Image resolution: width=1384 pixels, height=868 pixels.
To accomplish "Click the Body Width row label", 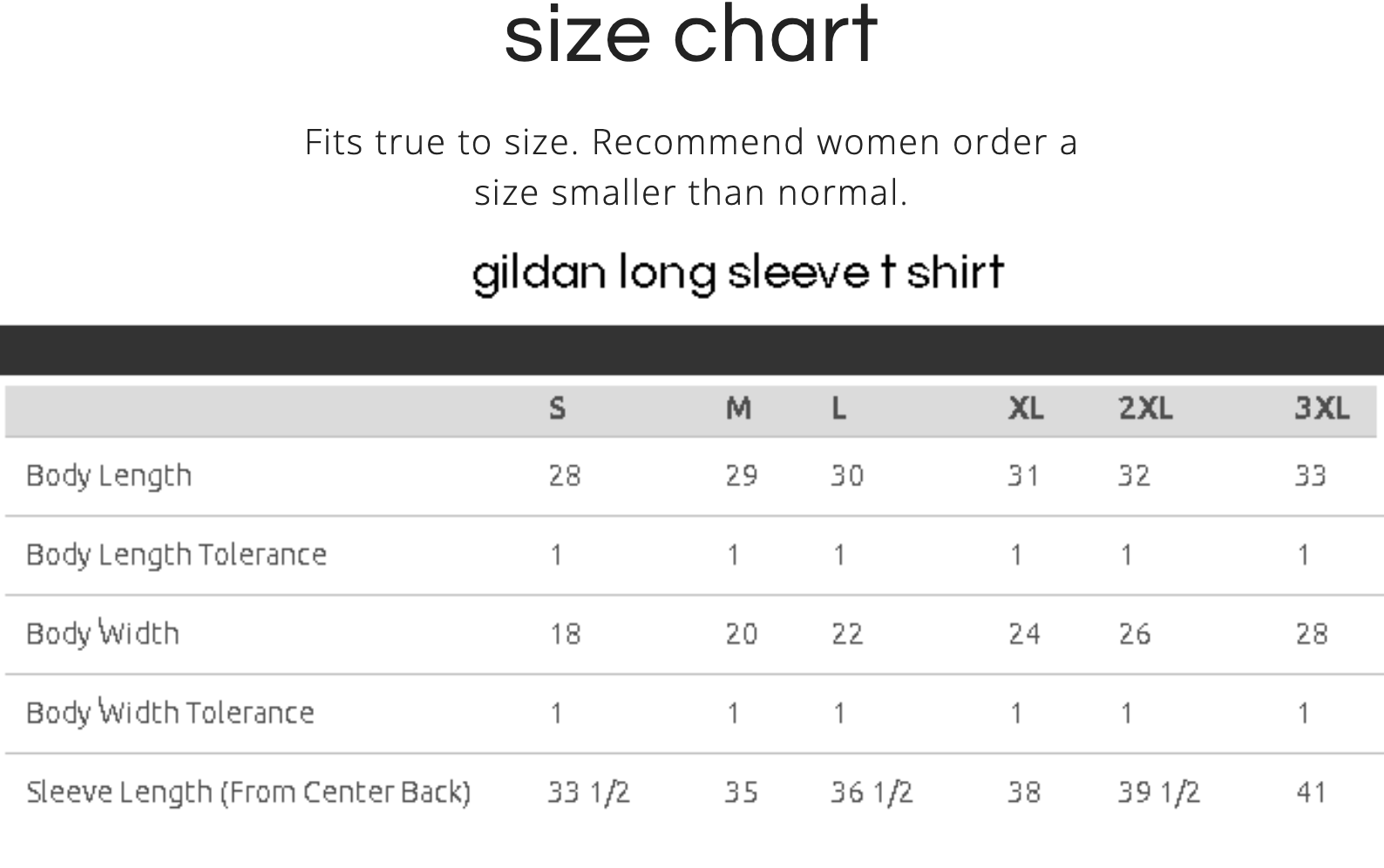I will click(x=103, y=634).
